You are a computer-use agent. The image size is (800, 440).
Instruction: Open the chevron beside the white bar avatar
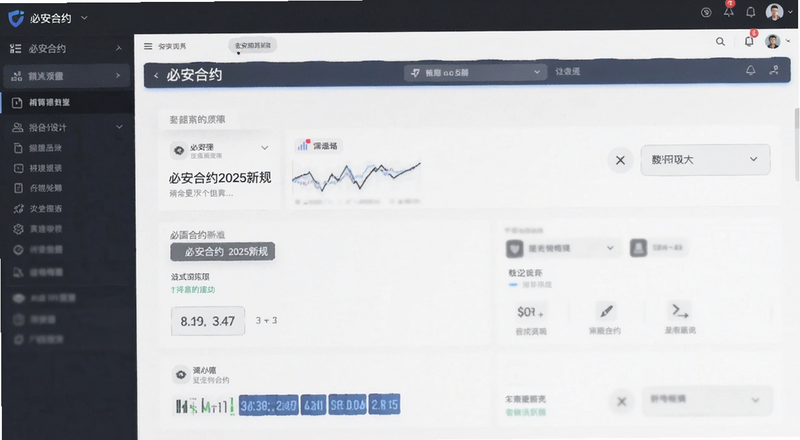(x=788, y=41)
